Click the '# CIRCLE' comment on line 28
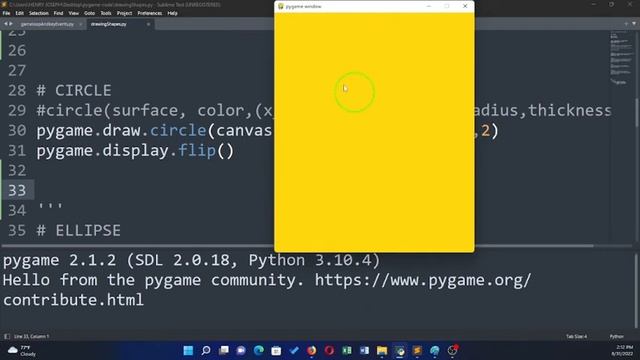The width and height of the screenshot is (640, 360). coord(74,91)
